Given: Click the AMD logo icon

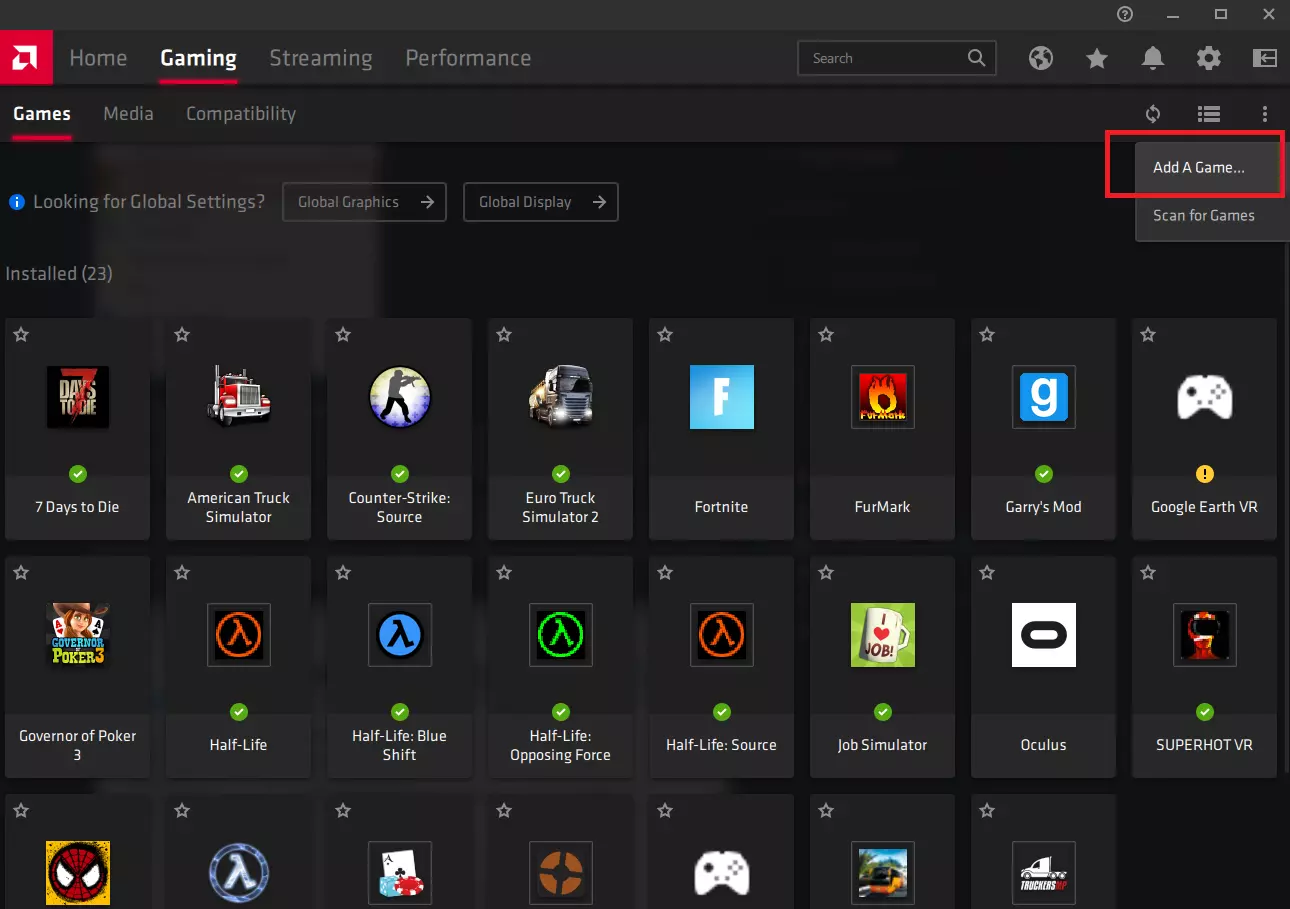Looking at the screenshot, I should [26, 58].
